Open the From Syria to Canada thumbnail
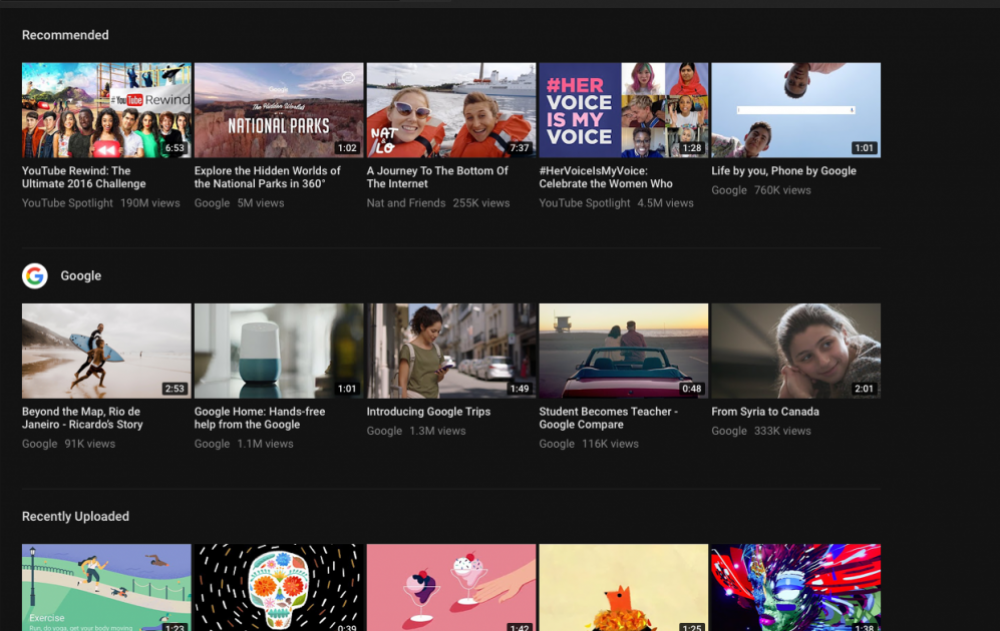 pos(796,351)
